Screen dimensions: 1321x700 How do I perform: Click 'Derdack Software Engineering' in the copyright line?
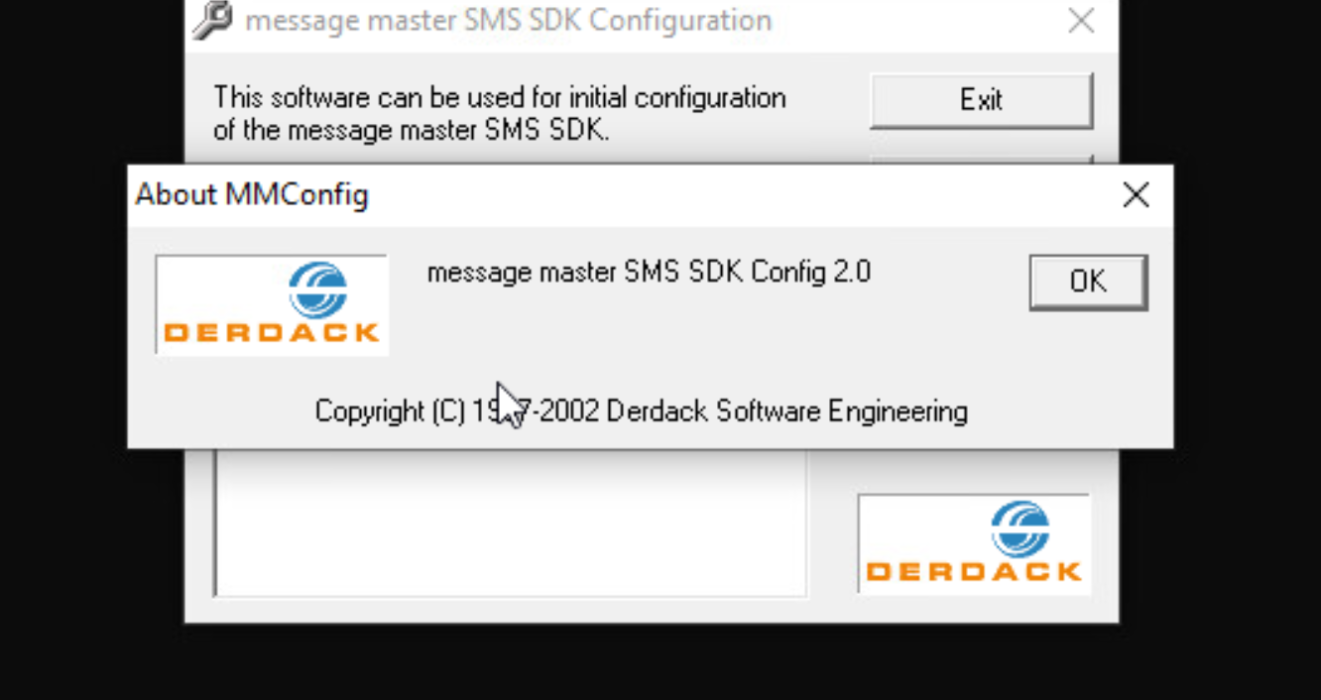pyautogui.click(x=786, y=411)
